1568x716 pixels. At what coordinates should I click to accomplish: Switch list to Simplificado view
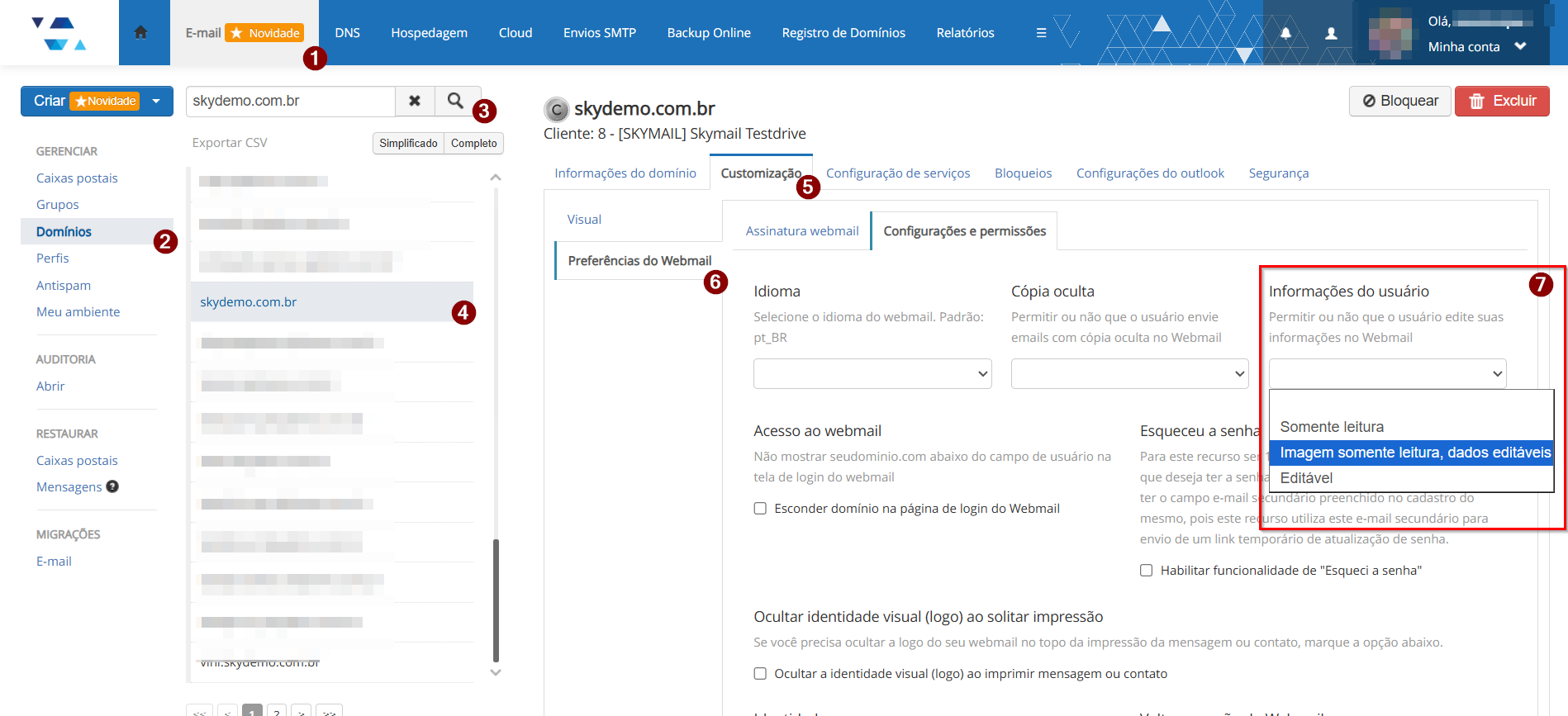(408, 143)
